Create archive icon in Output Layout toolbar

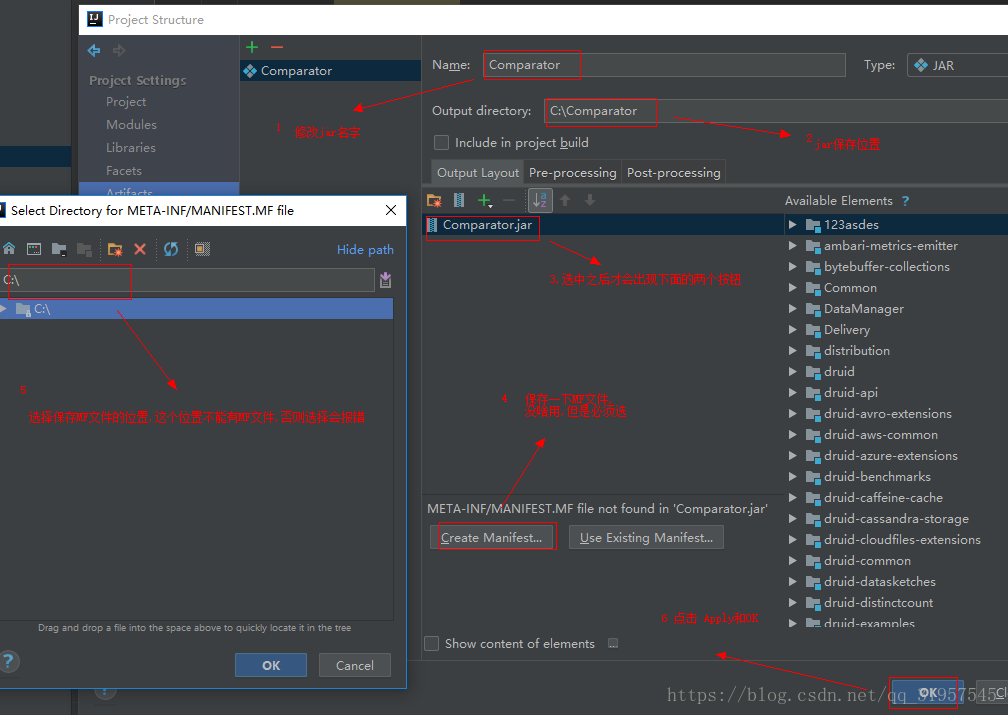point(459,201)
